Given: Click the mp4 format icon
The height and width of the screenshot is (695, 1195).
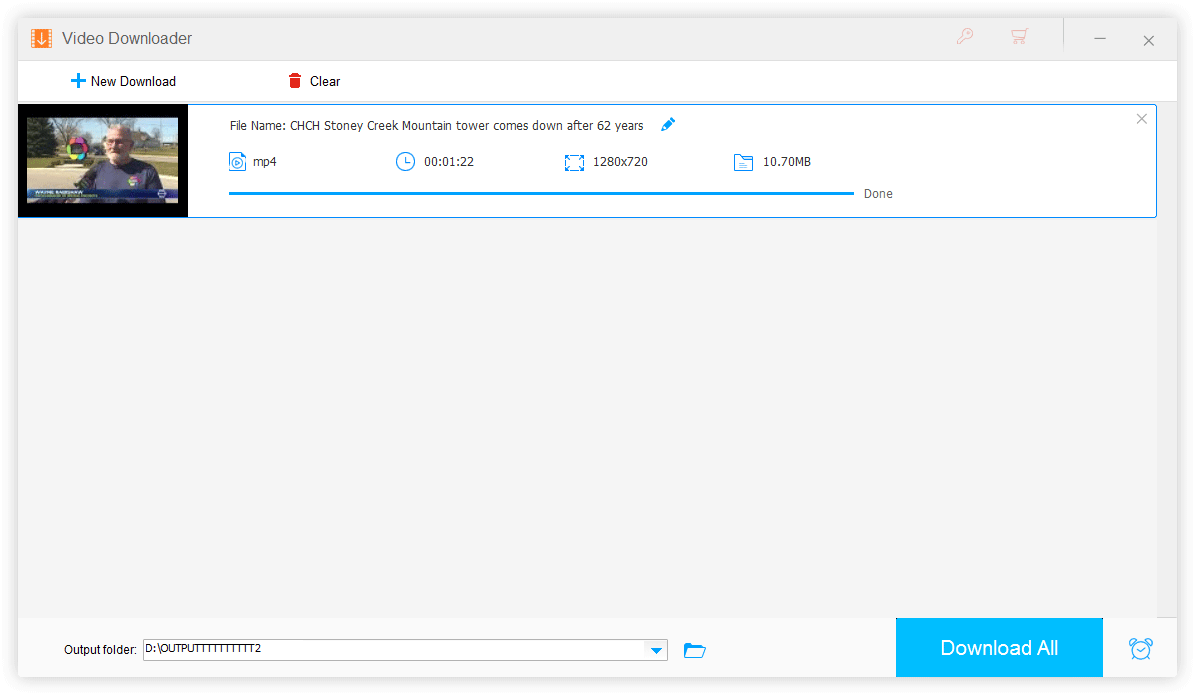Looking at the screenshot, I should pyautogui.click(x=237, y=162).
